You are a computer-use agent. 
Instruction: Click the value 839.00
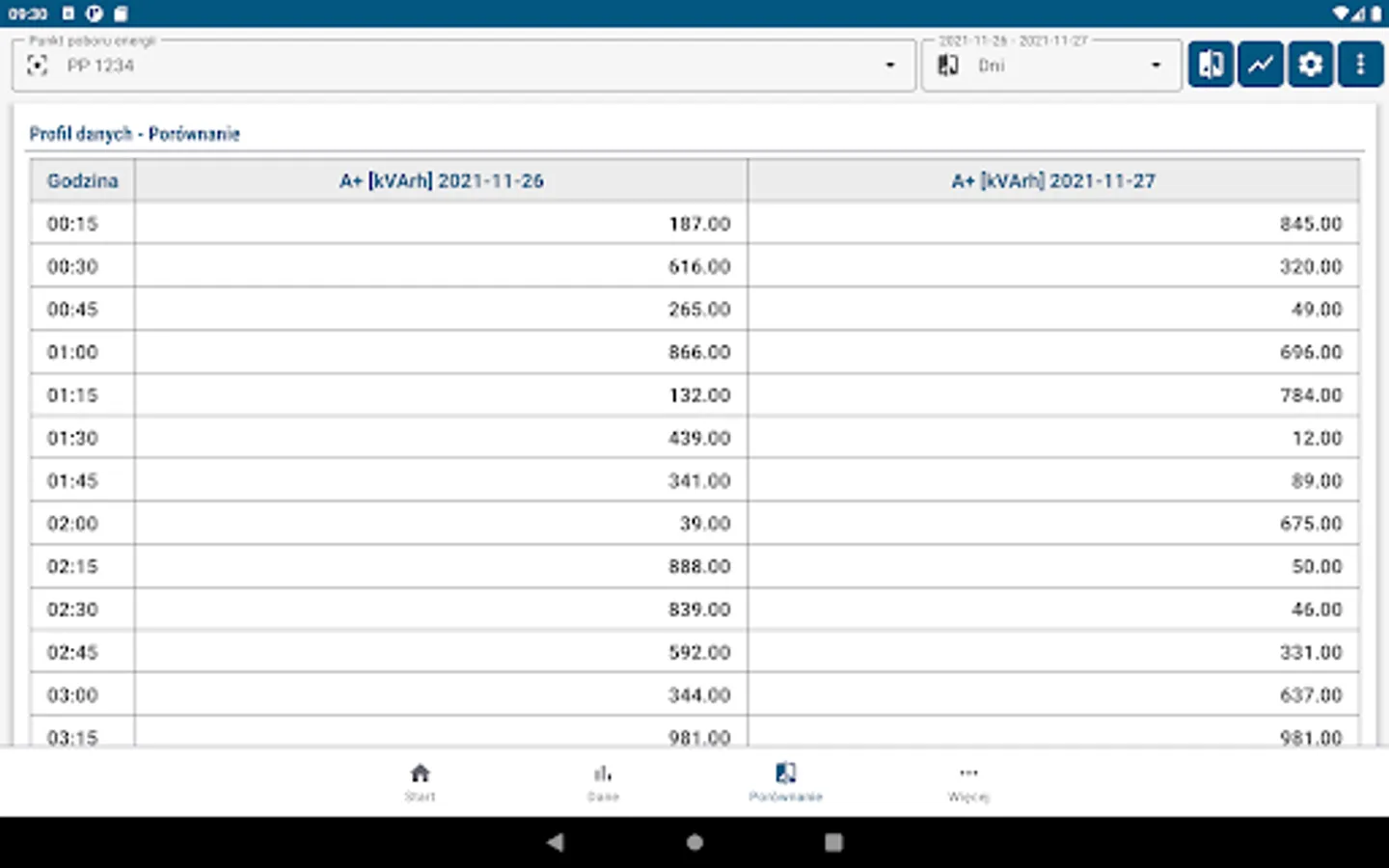click(699, 610)
